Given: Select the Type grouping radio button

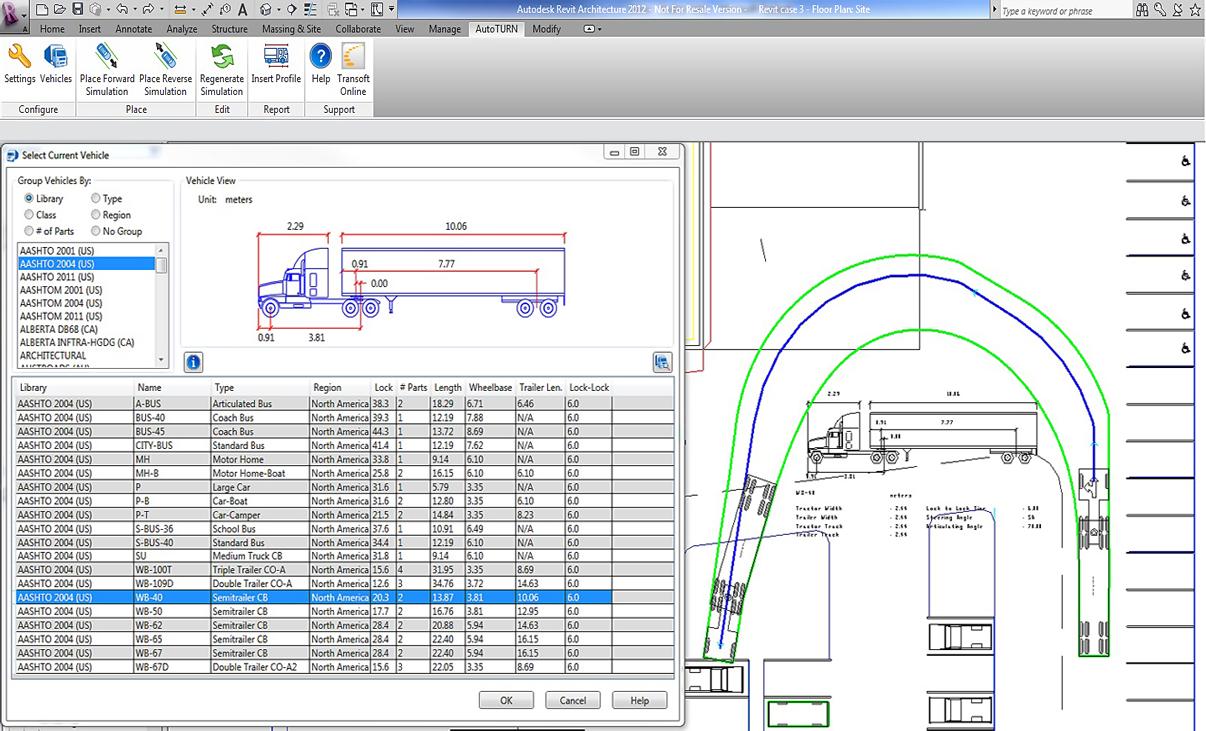Looking at the screenshot, I should click(x=96, y=198).
